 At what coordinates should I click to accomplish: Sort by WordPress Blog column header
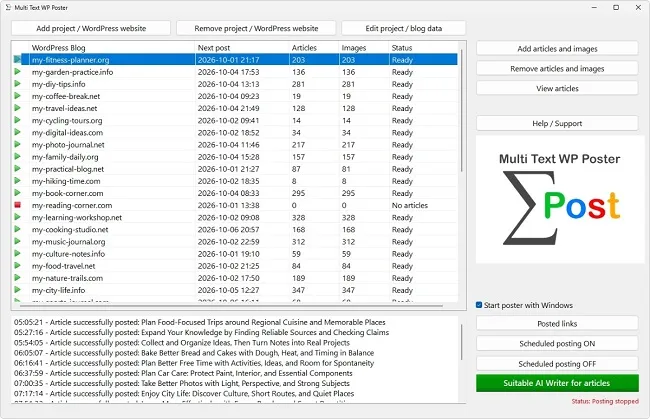point(112,48)
